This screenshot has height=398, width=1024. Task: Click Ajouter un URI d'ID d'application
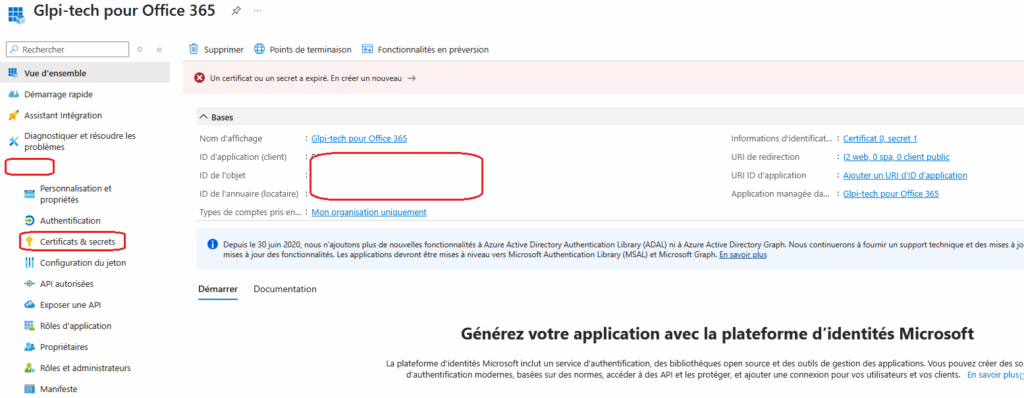[905, 175]
